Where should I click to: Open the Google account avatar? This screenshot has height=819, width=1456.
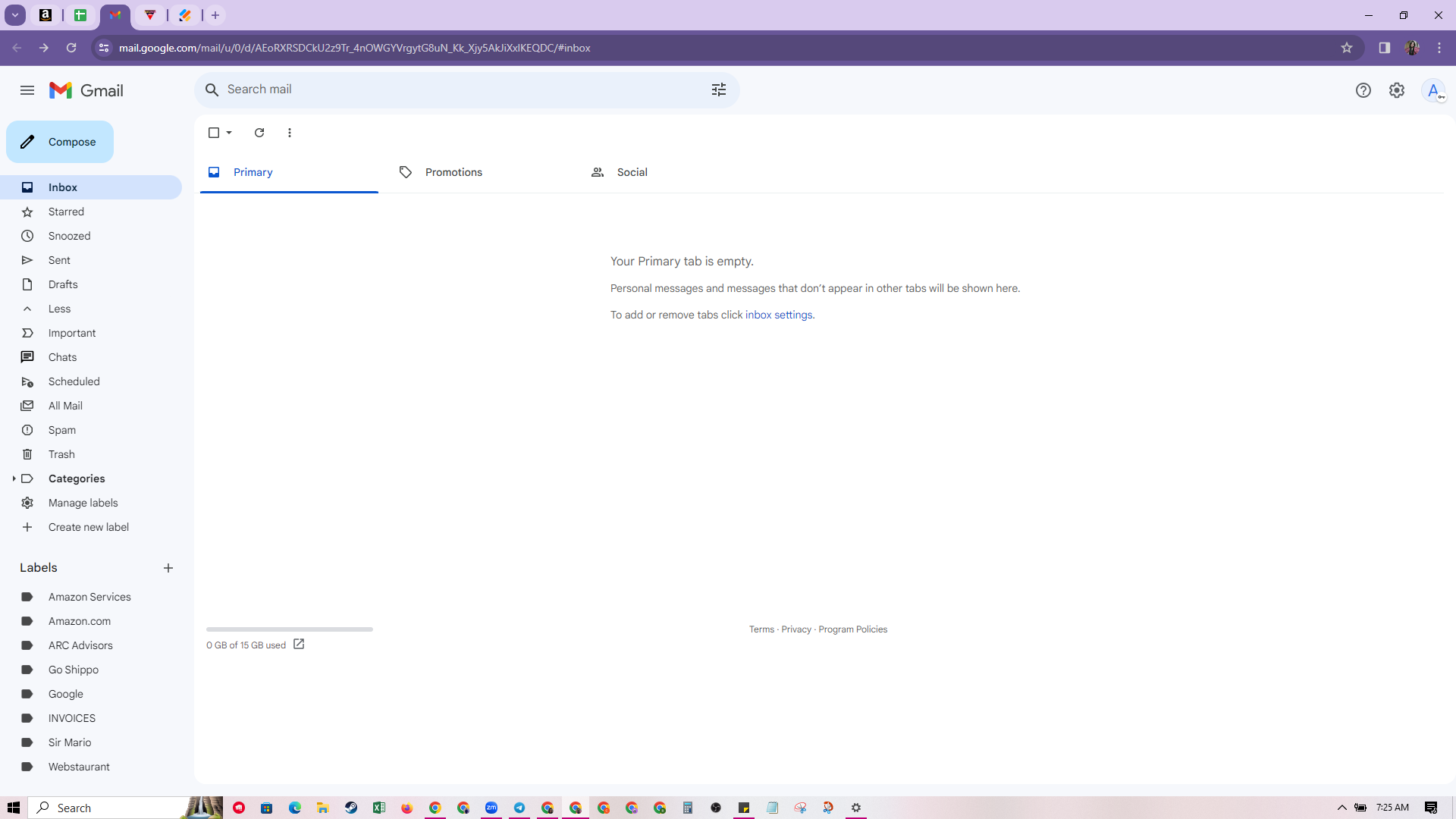click(x=1433, y=90)
